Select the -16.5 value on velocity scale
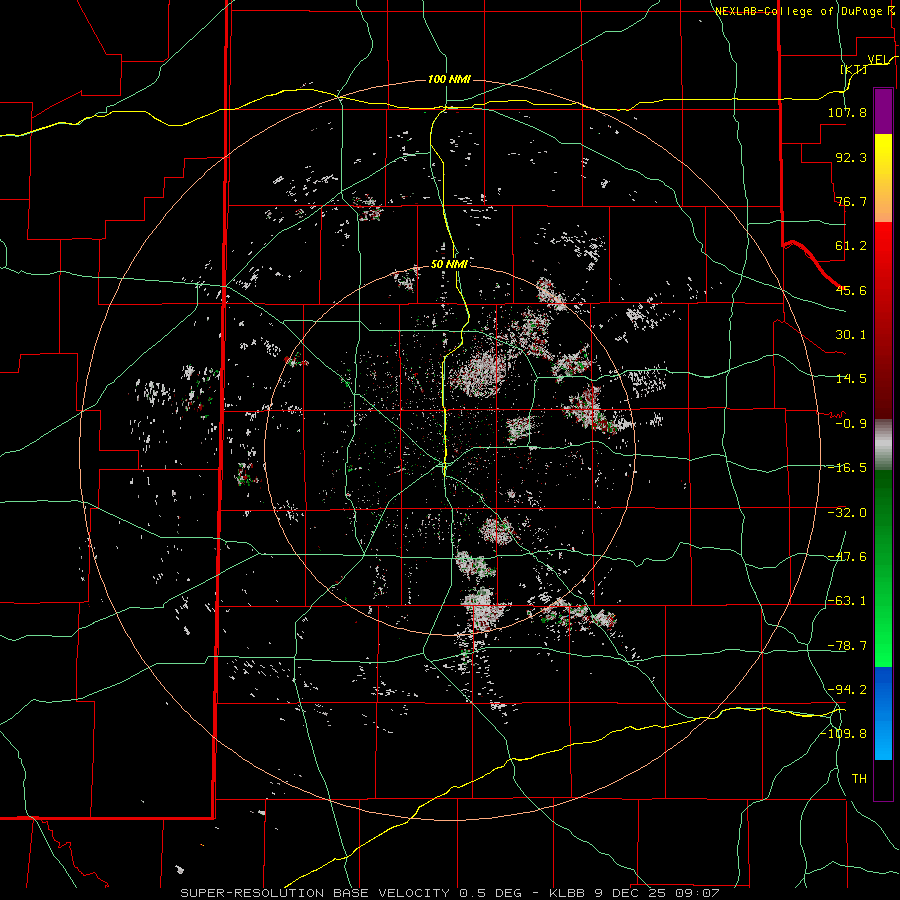 847,468
